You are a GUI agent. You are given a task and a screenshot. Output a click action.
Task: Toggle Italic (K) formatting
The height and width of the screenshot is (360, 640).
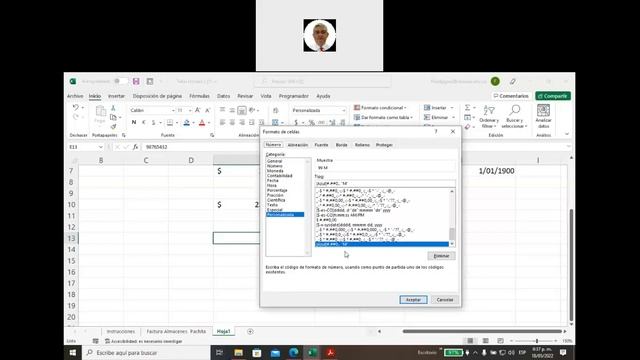(144, 122)
